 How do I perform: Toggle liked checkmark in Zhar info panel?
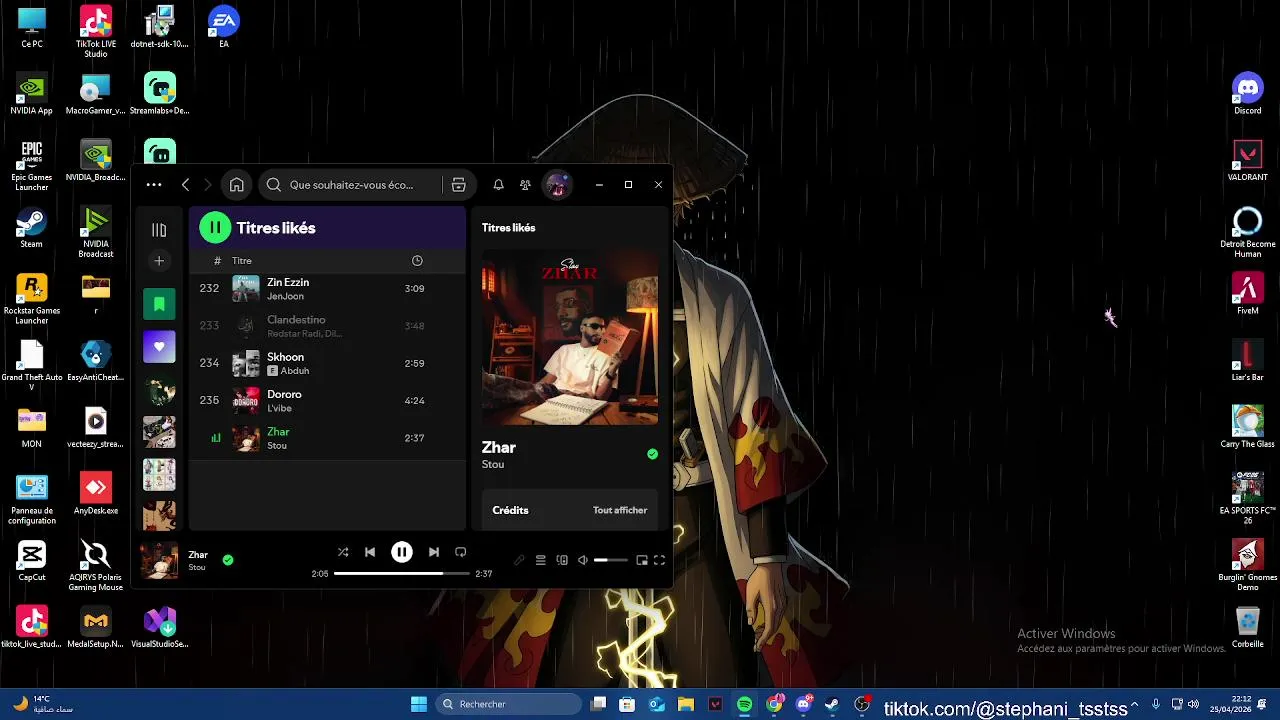(652, 454)
